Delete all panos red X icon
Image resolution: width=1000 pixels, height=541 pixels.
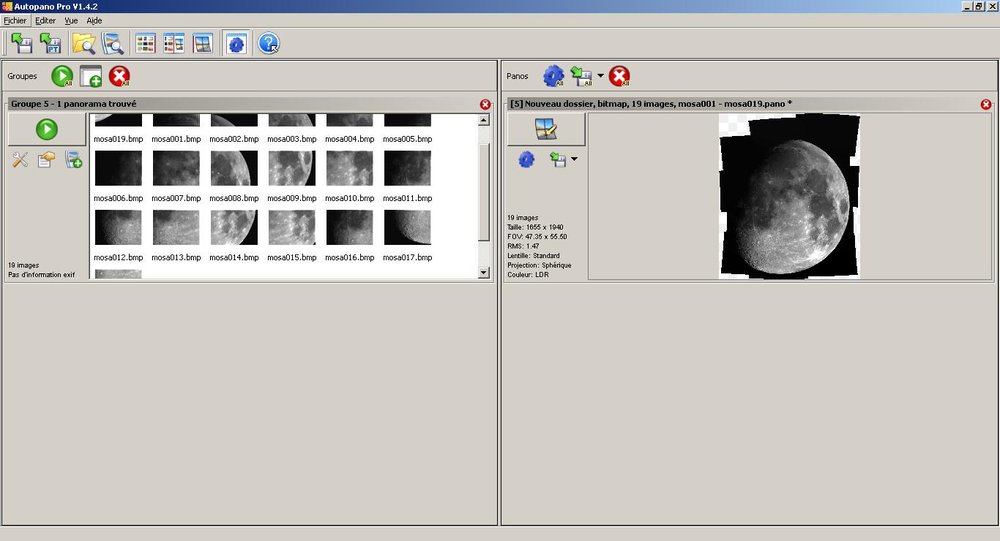pos(619,76)
